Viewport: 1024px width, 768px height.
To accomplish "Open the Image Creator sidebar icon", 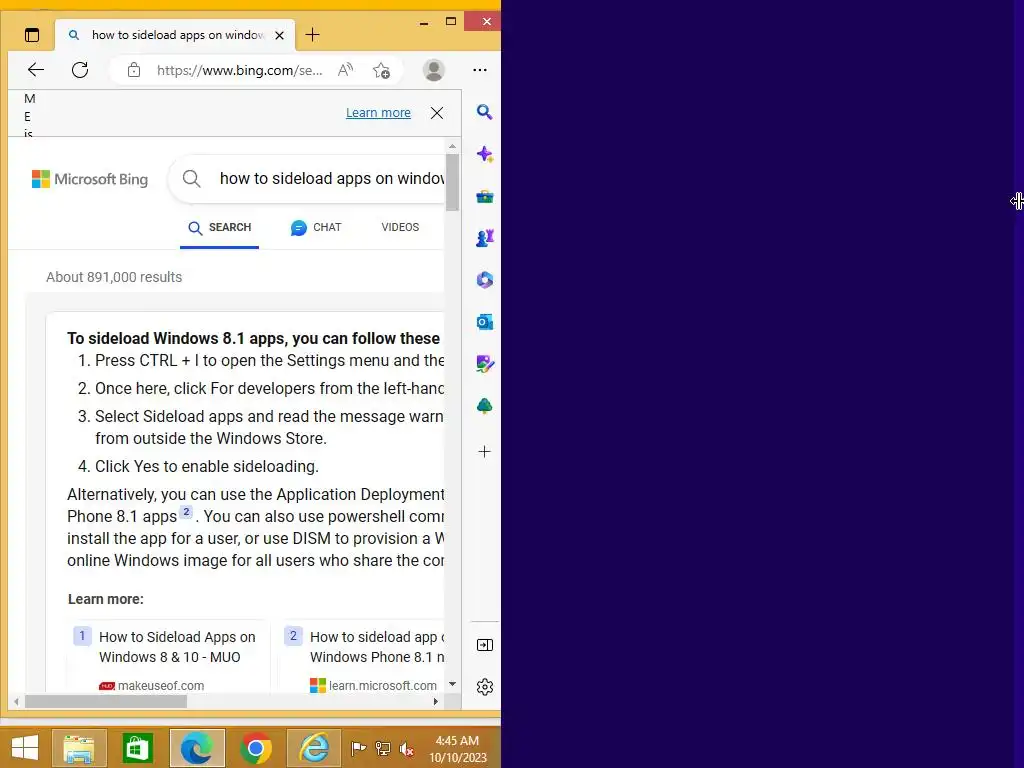I will tap(485, 364).
